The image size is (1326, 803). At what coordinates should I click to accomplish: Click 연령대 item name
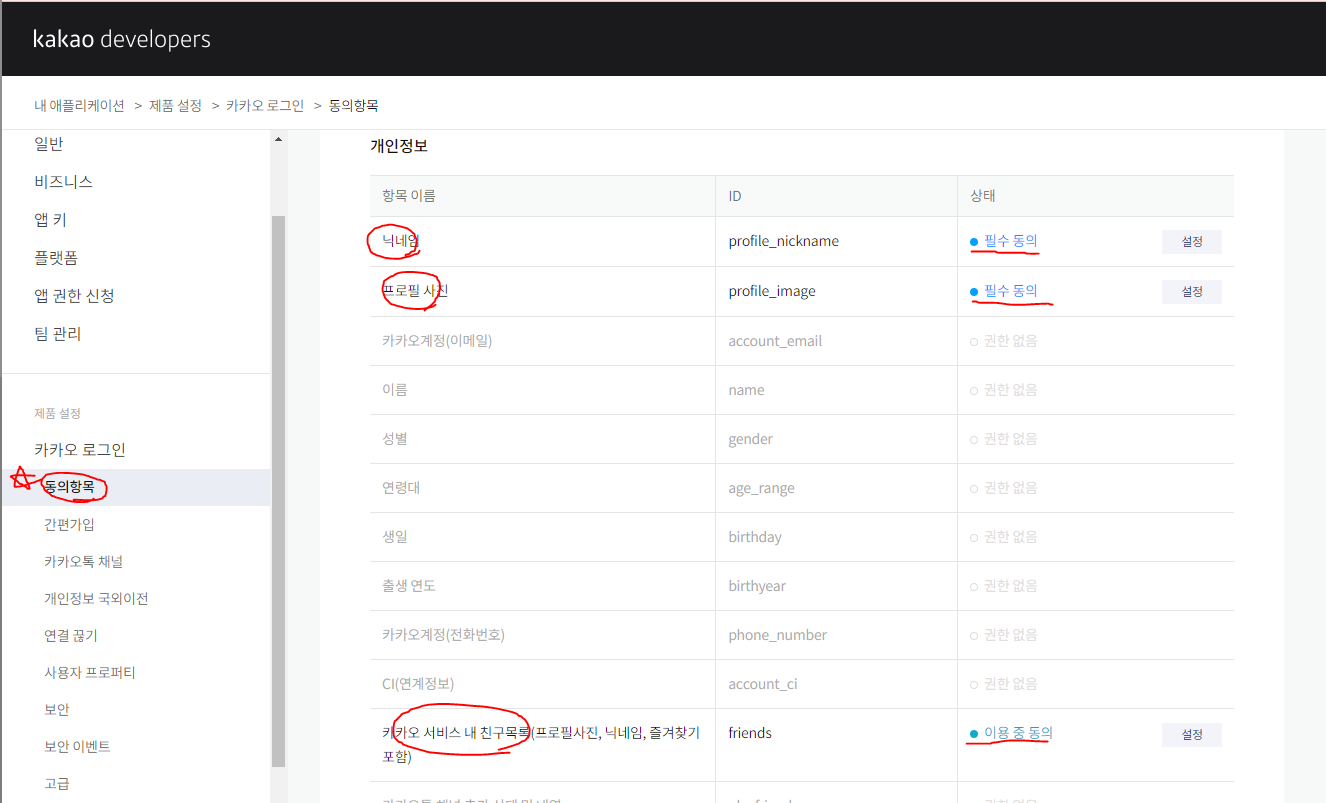pos(402,488)
